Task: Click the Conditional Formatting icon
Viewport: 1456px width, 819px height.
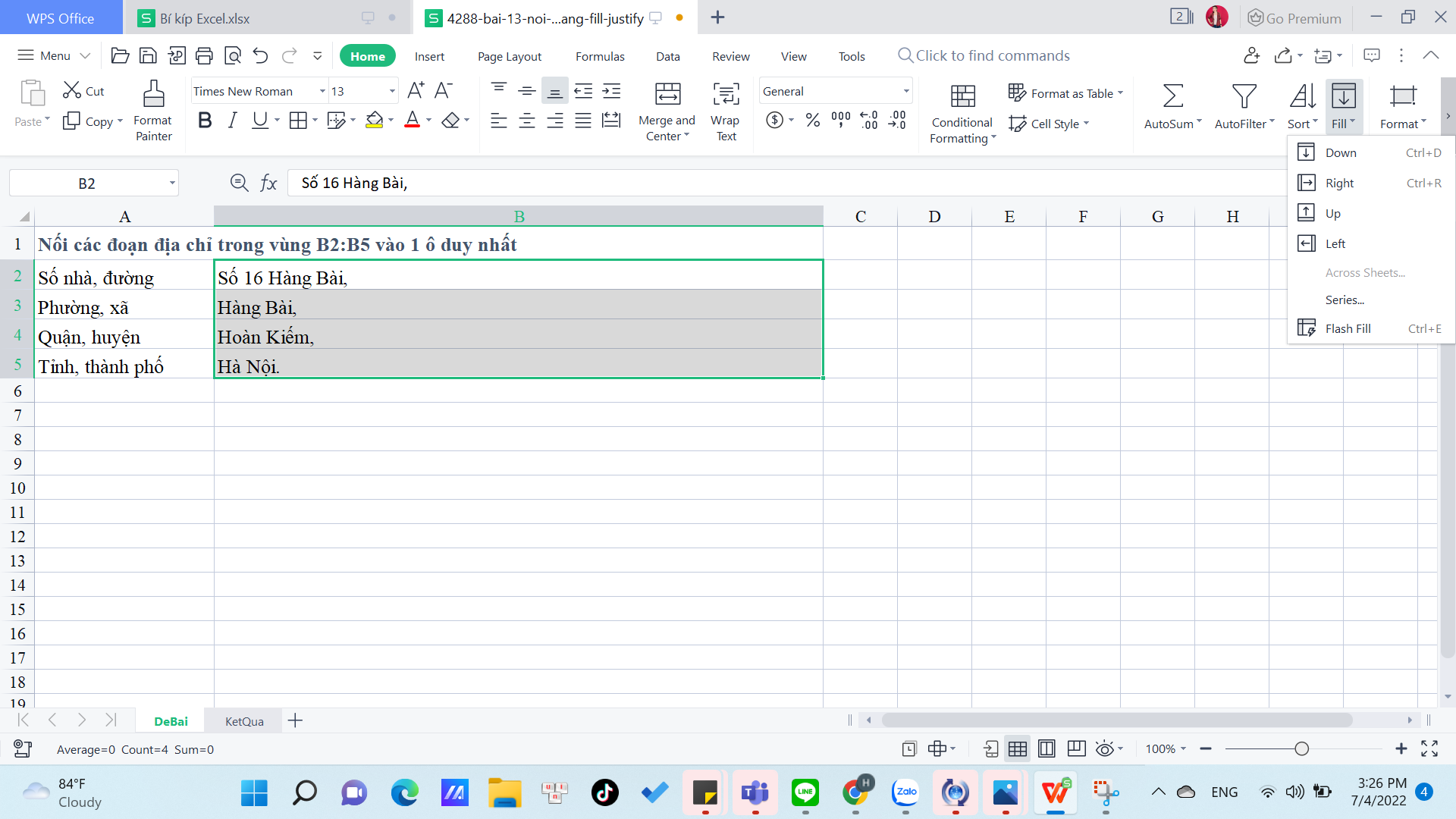Action: 962,96
